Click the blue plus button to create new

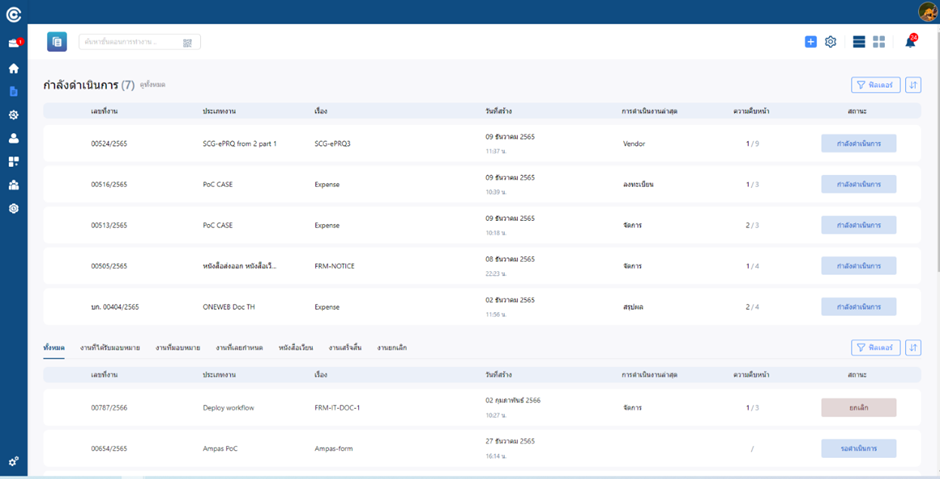tap(811, 42)
